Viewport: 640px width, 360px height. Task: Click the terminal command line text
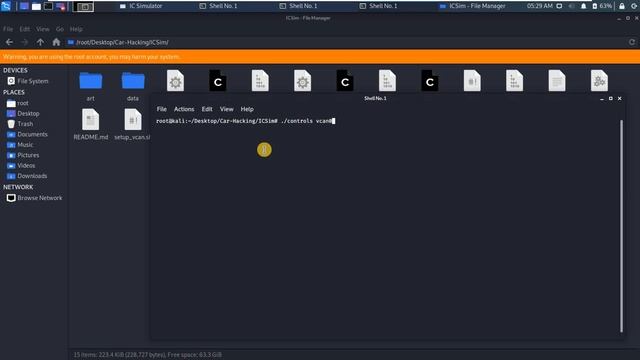pos(245,121)
